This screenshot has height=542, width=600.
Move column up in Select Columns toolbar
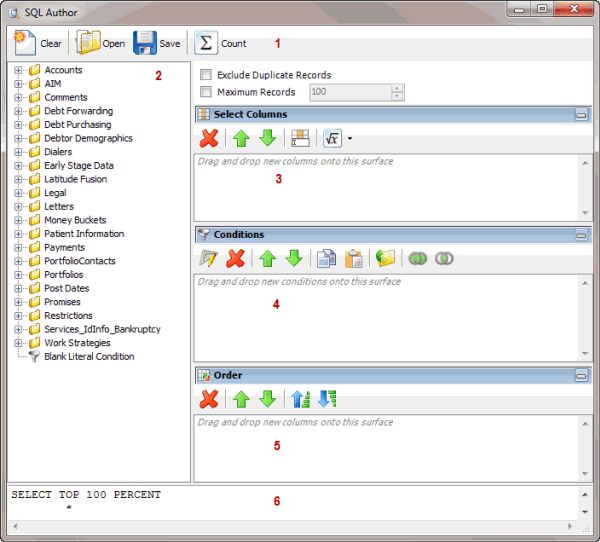(241, 138)
